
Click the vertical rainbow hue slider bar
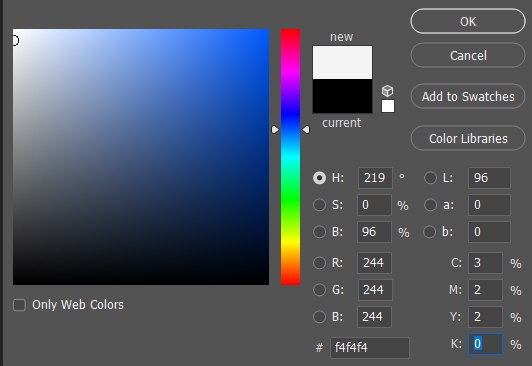pos(290,157)
